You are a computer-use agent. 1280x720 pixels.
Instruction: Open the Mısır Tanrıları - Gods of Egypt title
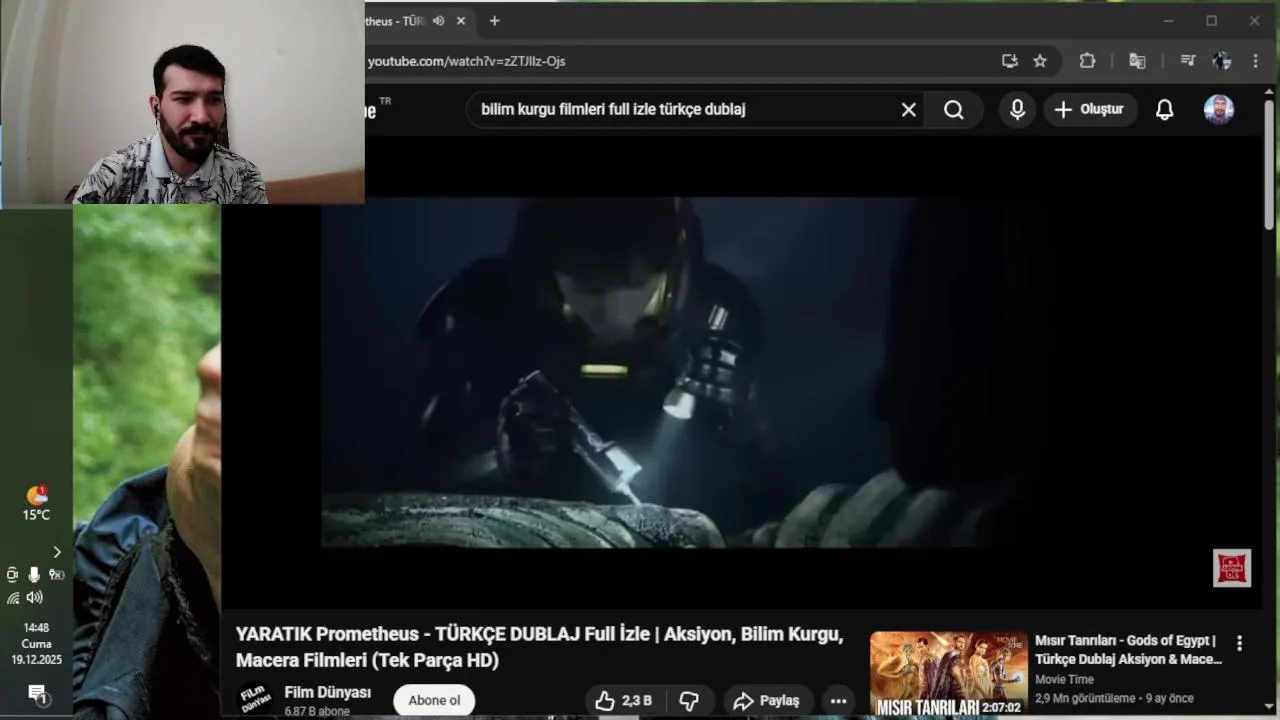point(1128,650)
